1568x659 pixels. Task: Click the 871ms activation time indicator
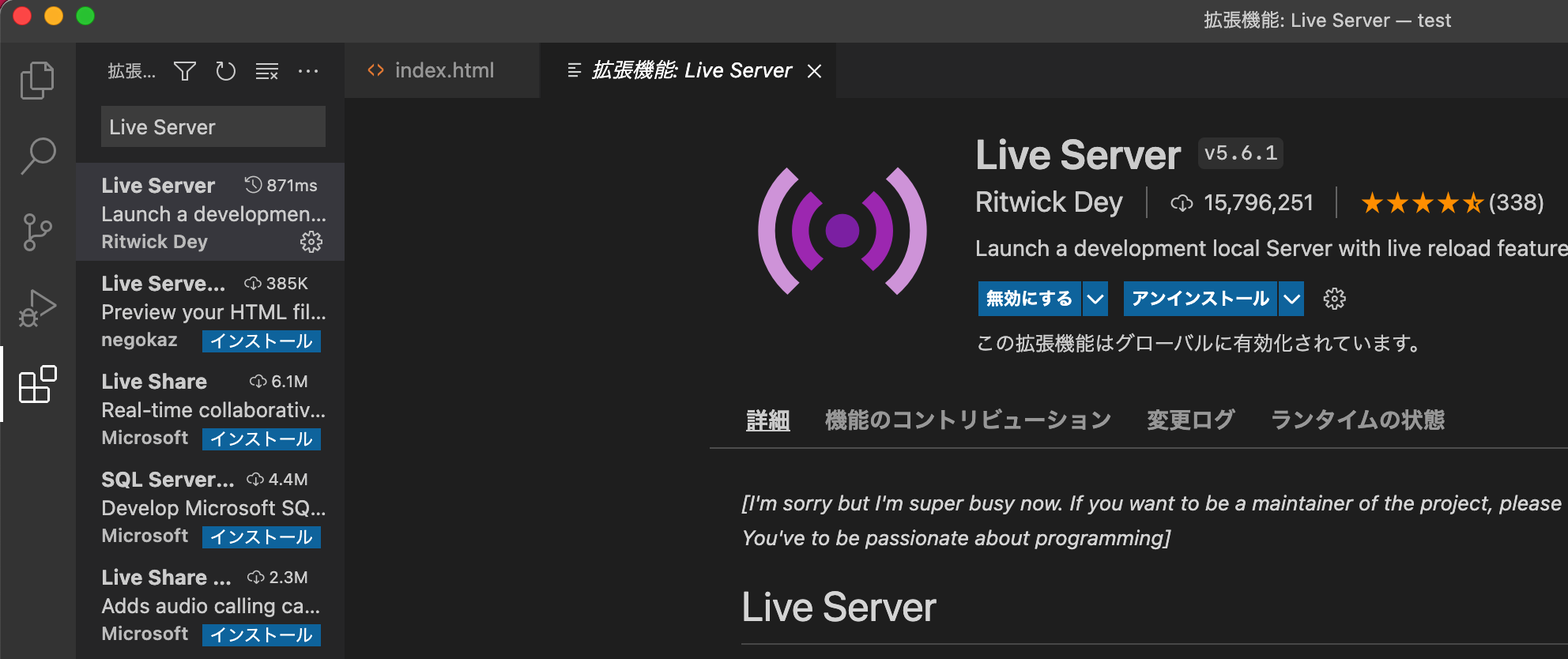point(281,186)
